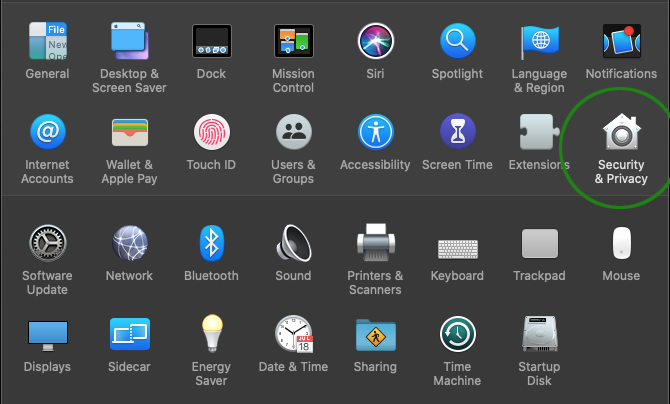Open Touch ID preferences

pyautogui.click(x=212, y=132)
